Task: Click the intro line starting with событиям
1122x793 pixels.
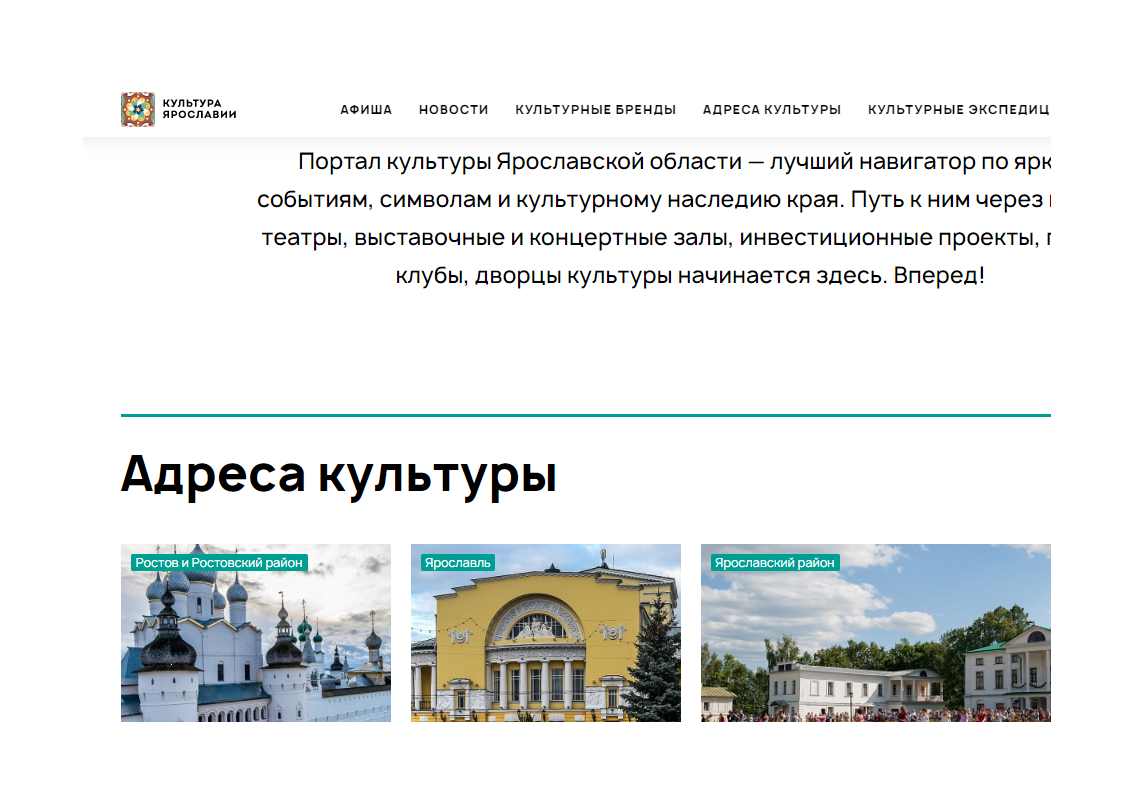Action: click(x=650, y=200)
